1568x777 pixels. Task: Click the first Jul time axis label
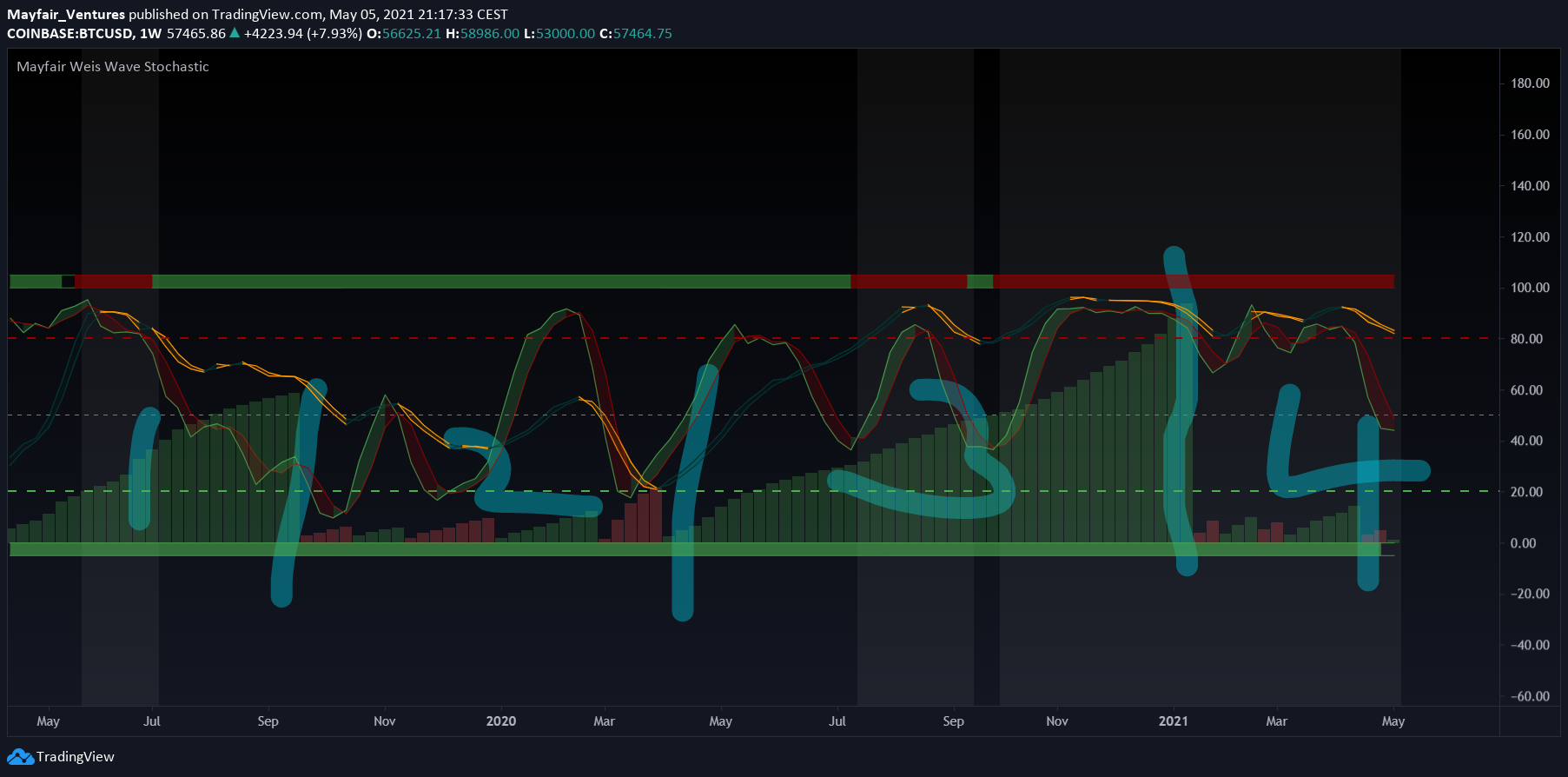click(x=152, y=721)
